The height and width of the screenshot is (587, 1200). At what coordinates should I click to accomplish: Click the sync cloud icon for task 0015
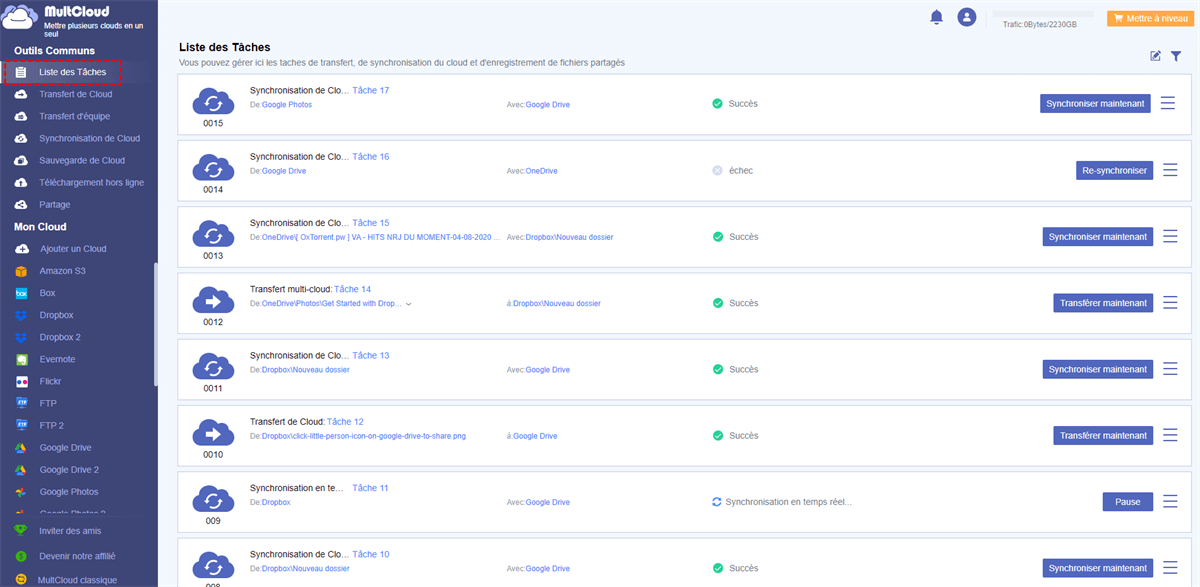coord(213,101)
